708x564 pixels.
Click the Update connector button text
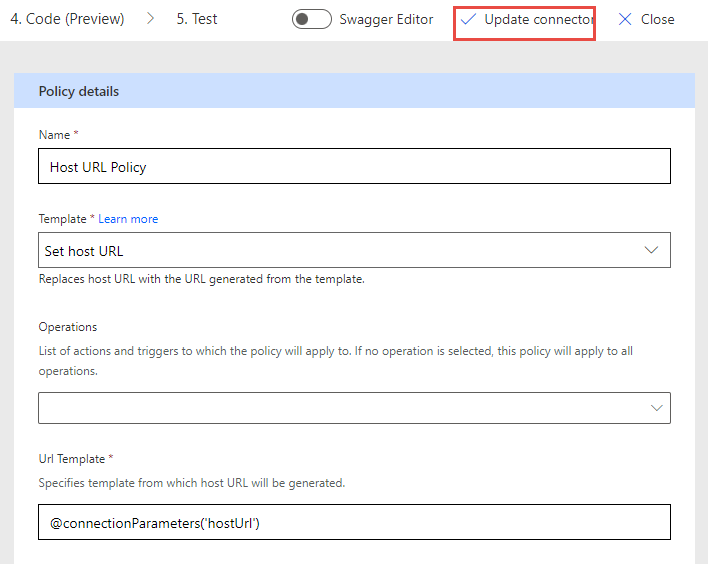538,19
